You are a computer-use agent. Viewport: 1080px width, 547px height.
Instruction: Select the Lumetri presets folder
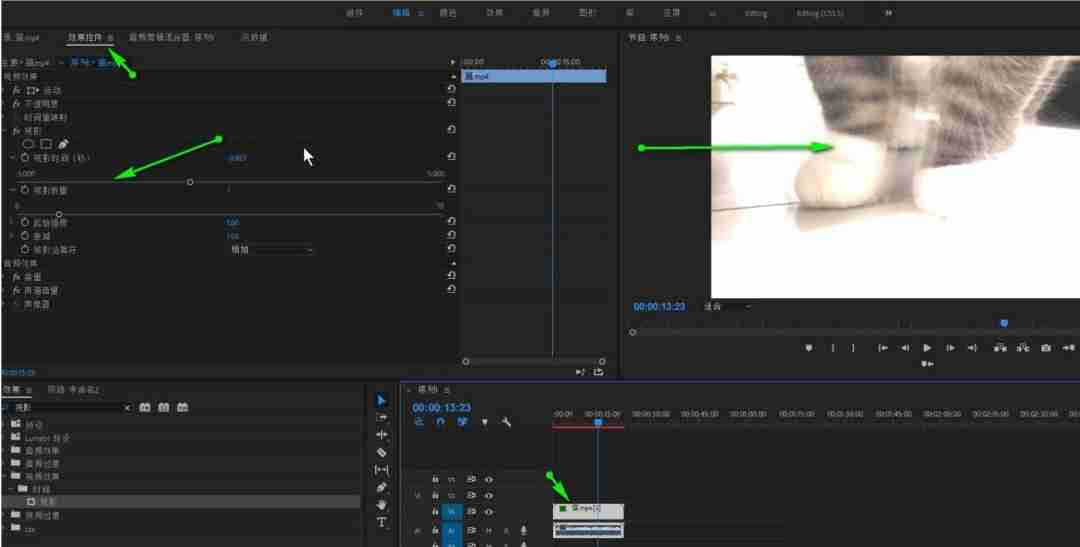pos(47,437)
